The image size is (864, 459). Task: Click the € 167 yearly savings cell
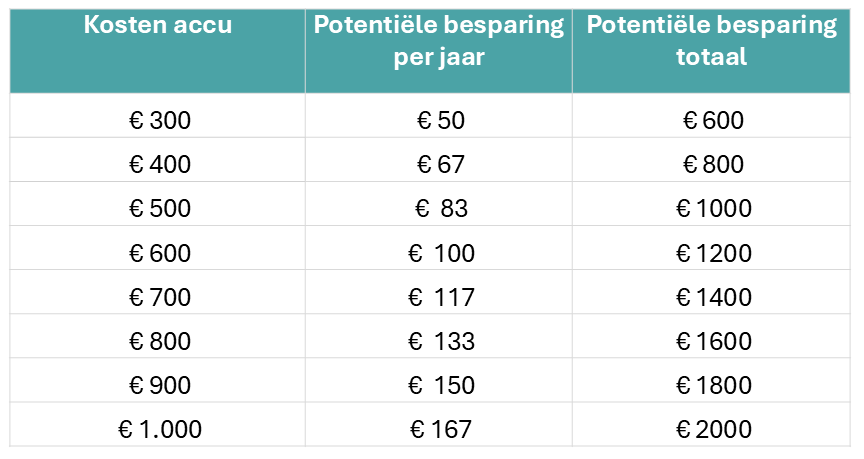click(x=441, y=429)
